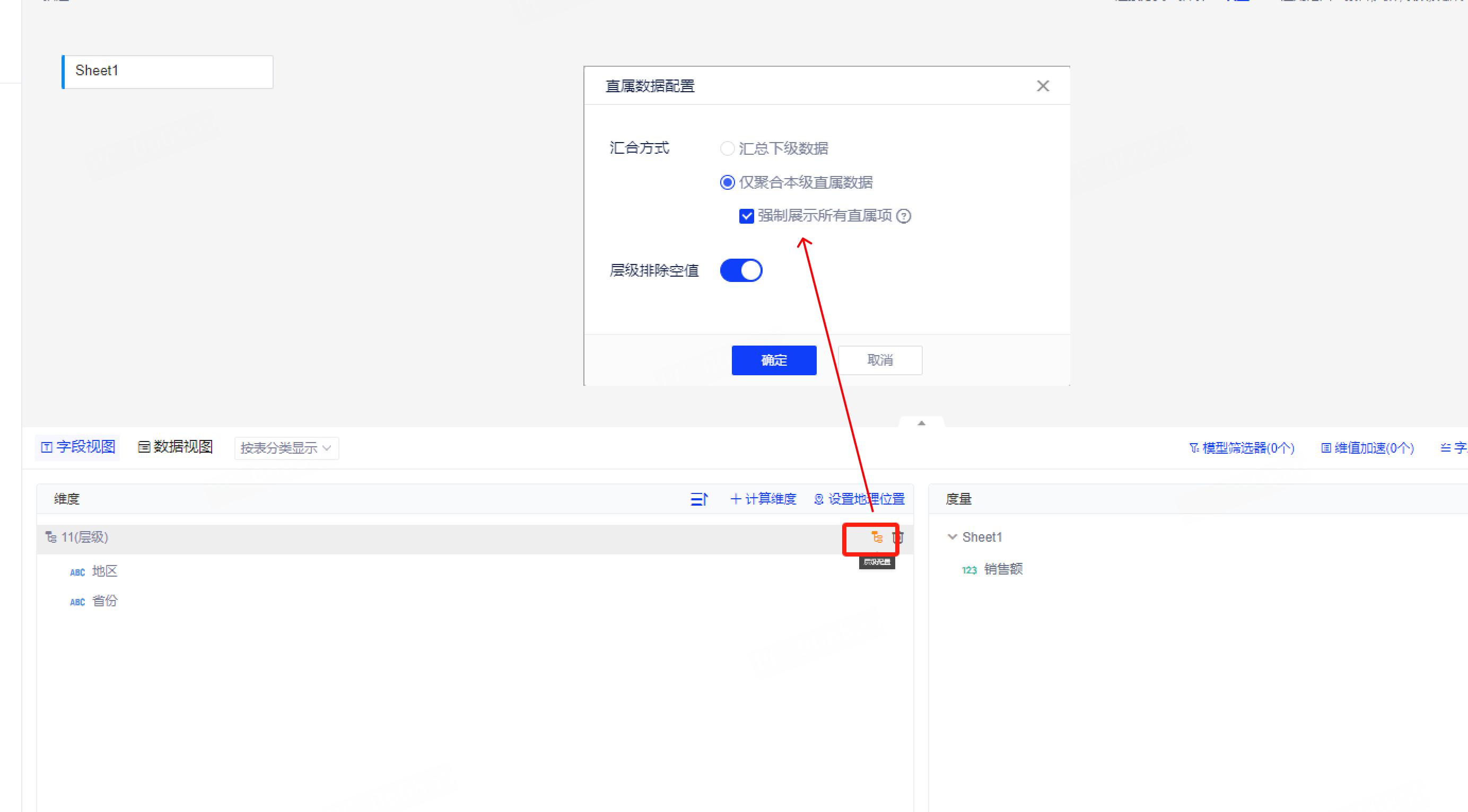Click the 123 icon next to 销售额

pyautogui.click(x=969, y=570)
